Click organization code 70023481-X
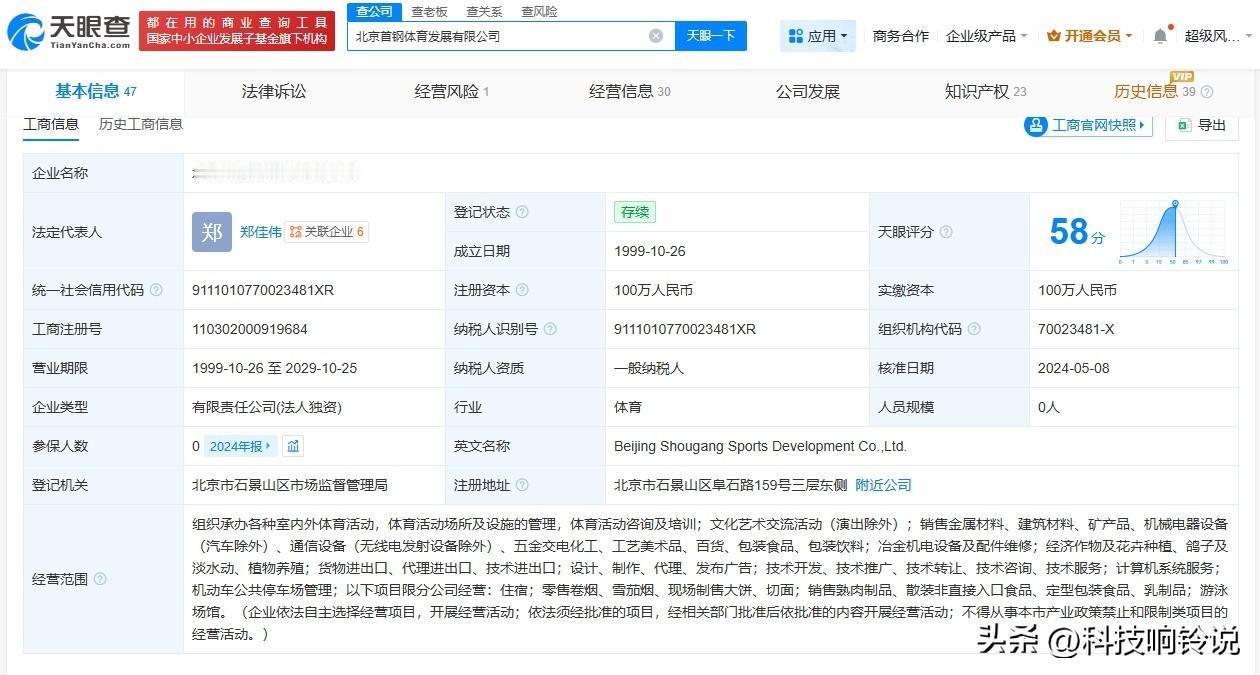 (x=1076, y=329)
